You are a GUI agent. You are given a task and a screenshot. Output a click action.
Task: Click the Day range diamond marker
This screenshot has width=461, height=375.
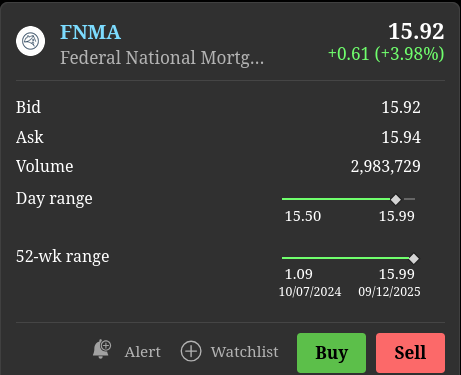(x=396, y=199)
